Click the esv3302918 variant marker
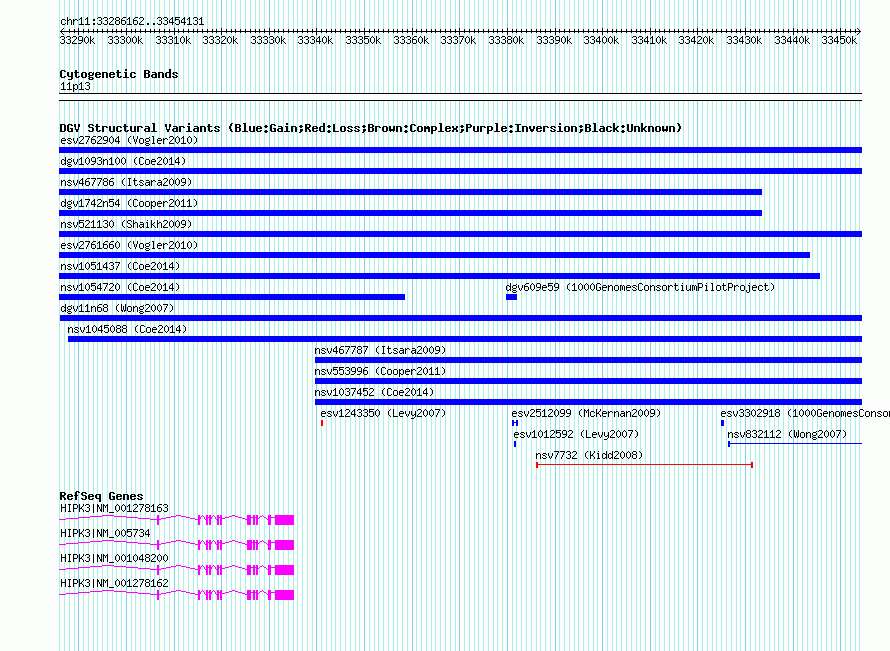Screen dimensions: 890x651 [722, 423]
